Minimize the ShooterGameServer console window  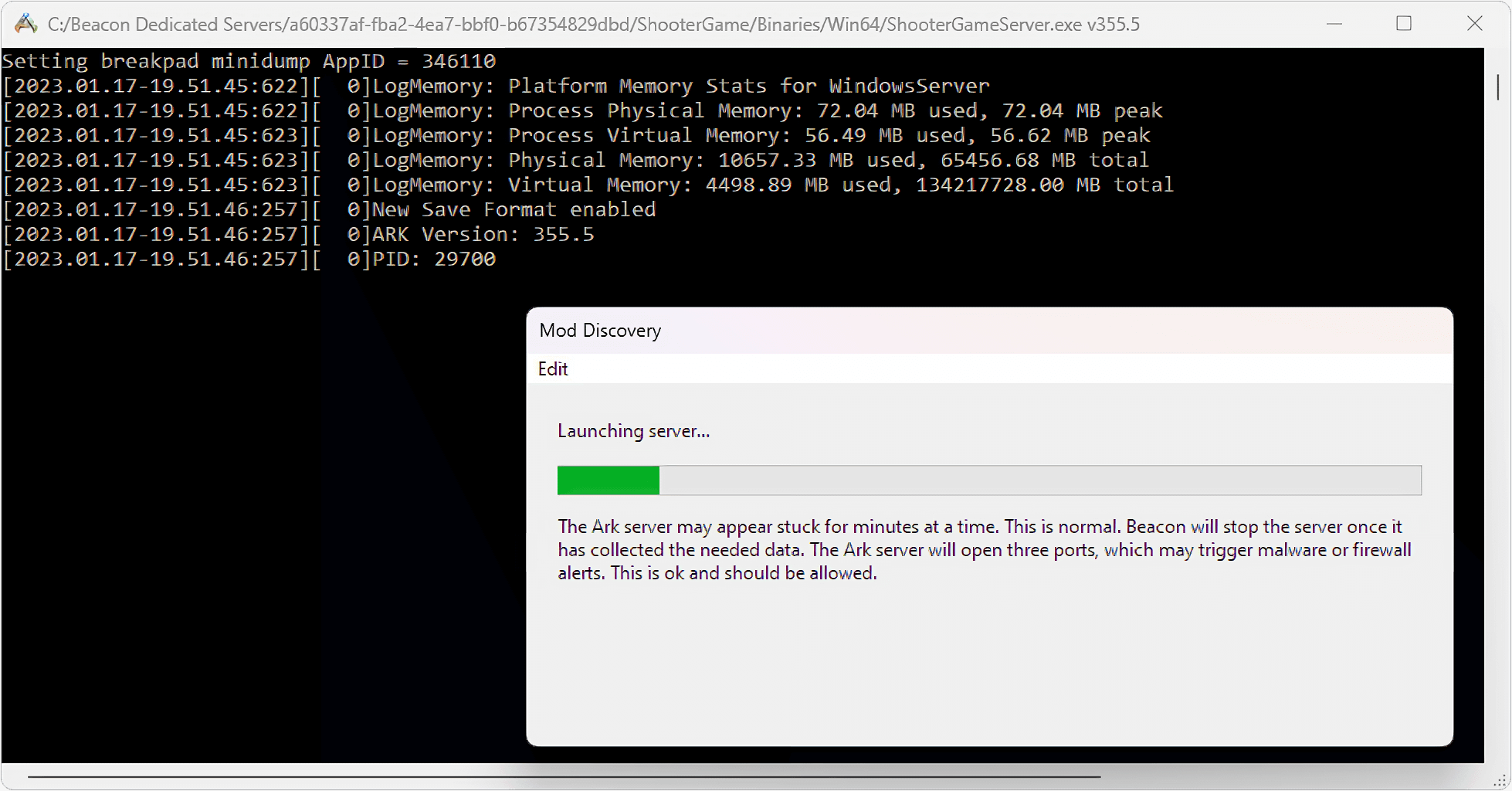point(1334,24)
